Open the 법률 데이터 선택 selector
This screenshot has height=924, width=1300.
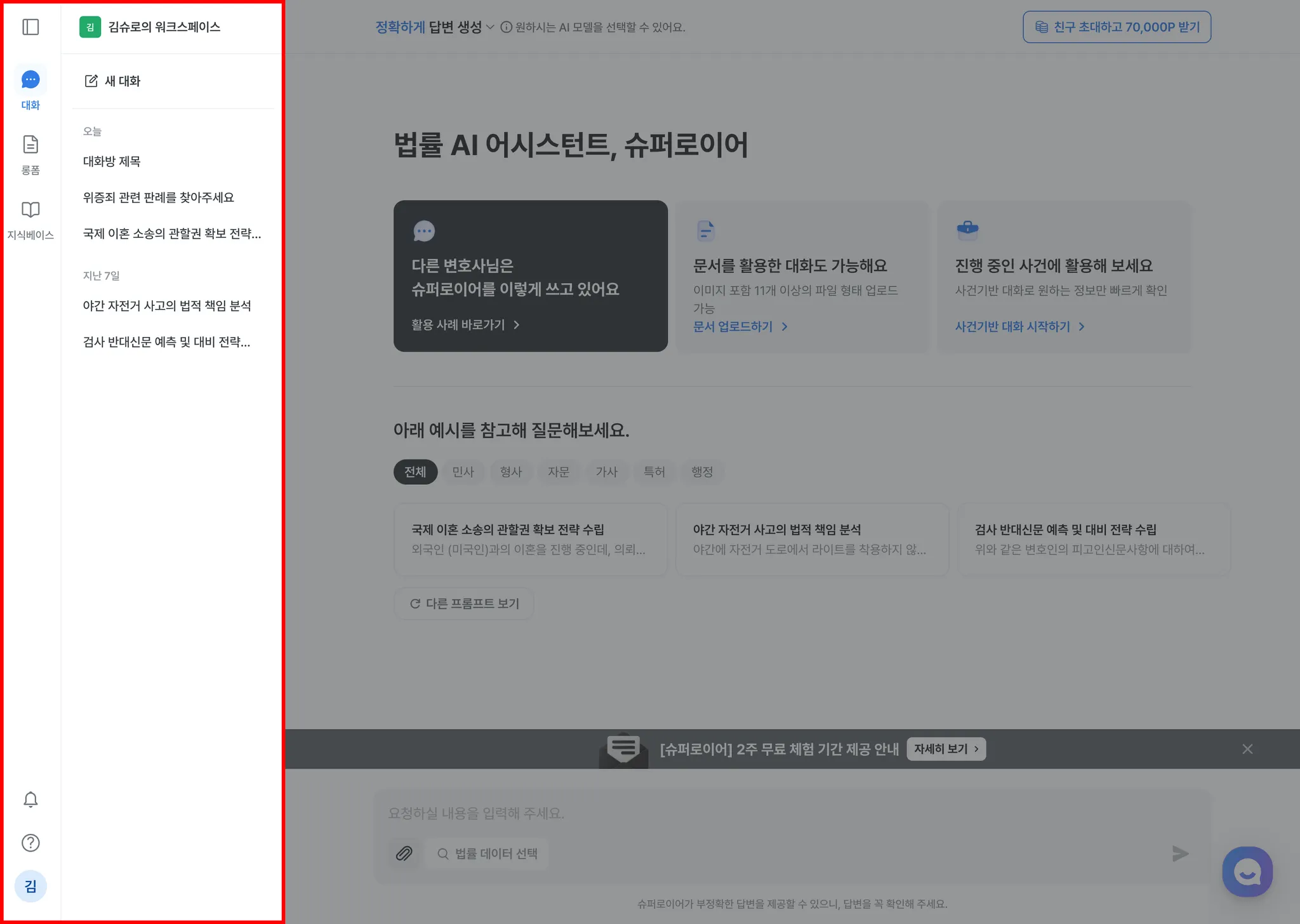tap(487, 854)
